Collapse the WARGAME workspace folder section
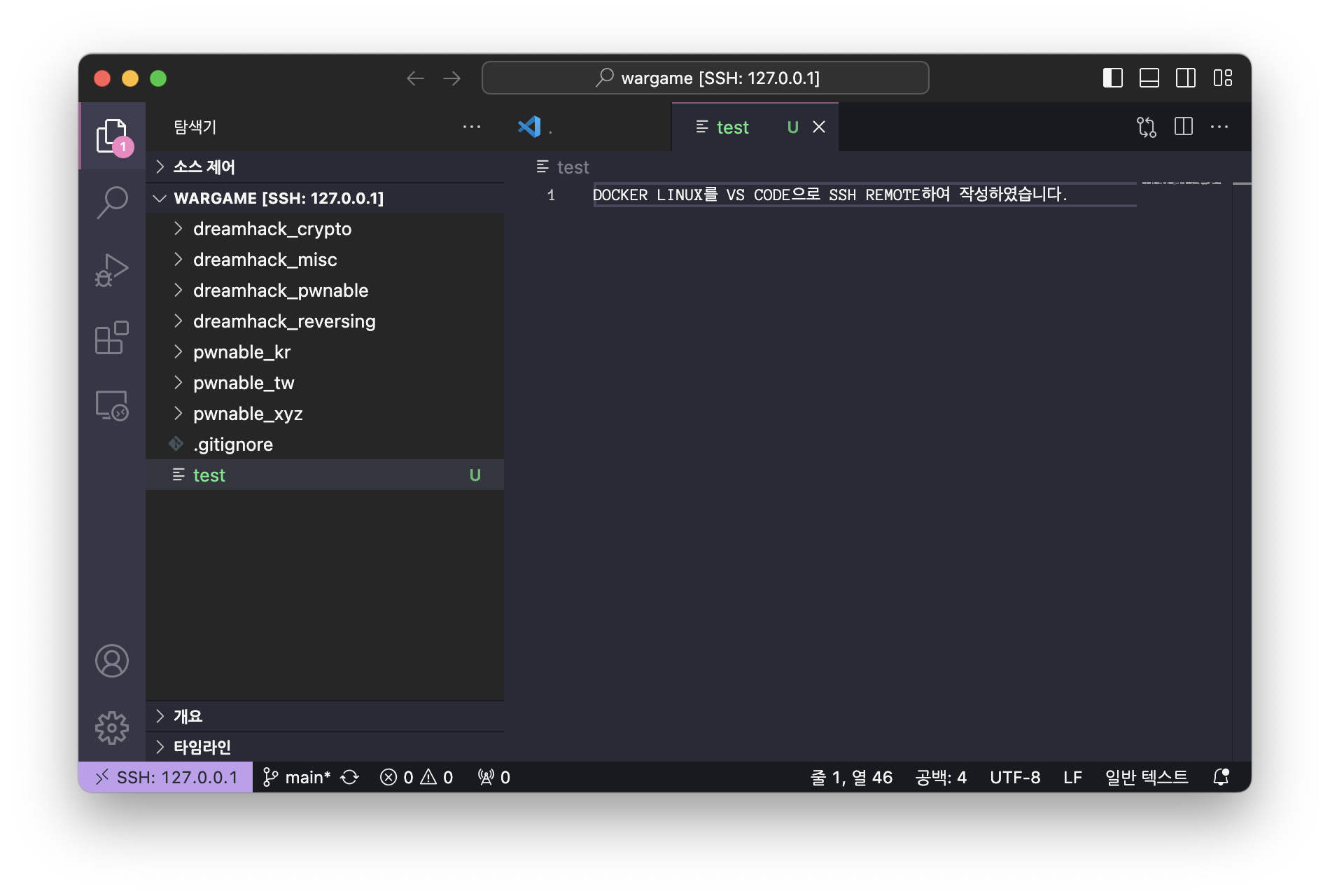Viewport: 1330px width, 896px height. click(325, 198)
